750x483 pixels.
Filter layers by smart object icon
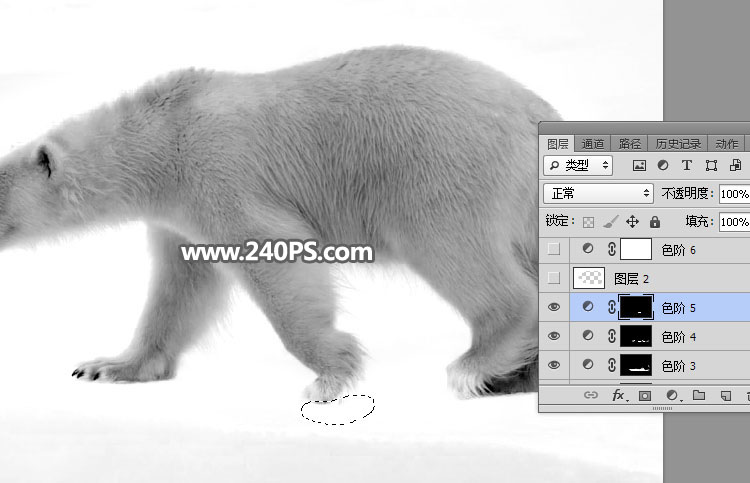point(735,165)
